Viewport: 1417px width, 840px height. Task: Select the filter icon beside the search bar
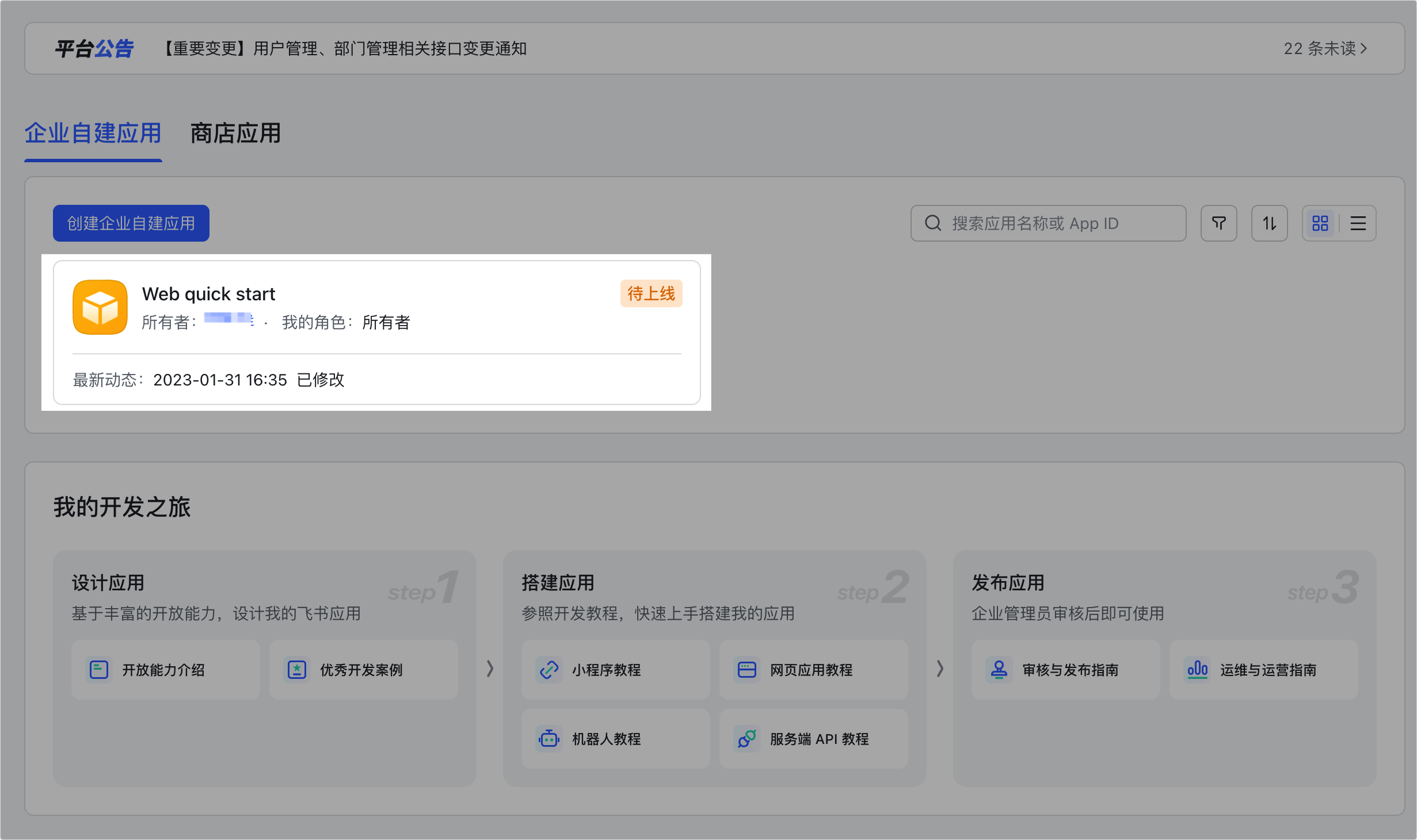1218,223
